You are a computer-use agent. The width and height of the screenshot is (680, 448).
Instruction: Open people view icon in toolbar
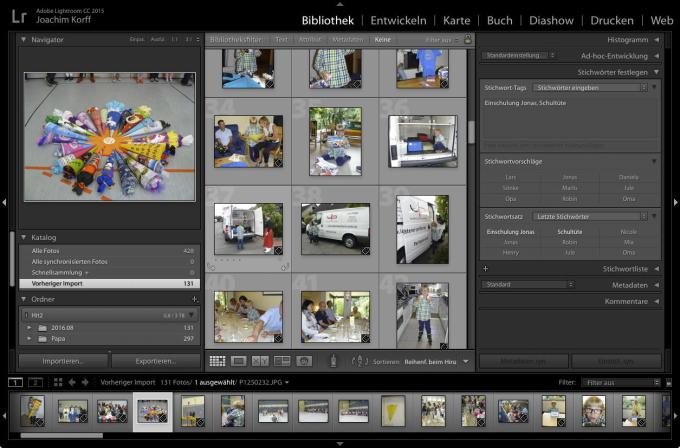304,361
